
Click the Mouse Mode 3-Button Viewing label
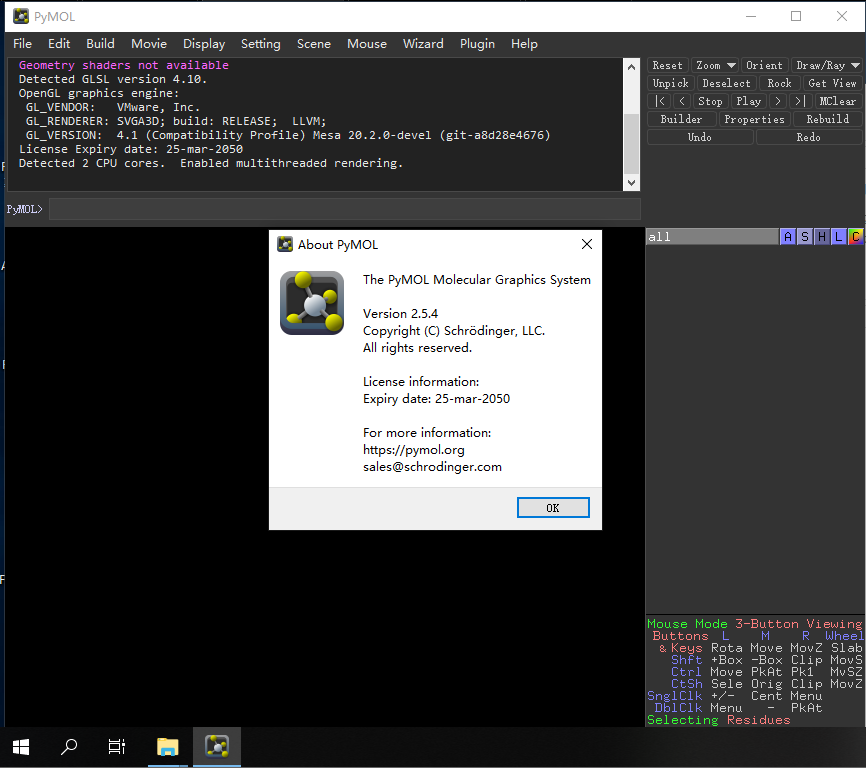pos(754,624)
